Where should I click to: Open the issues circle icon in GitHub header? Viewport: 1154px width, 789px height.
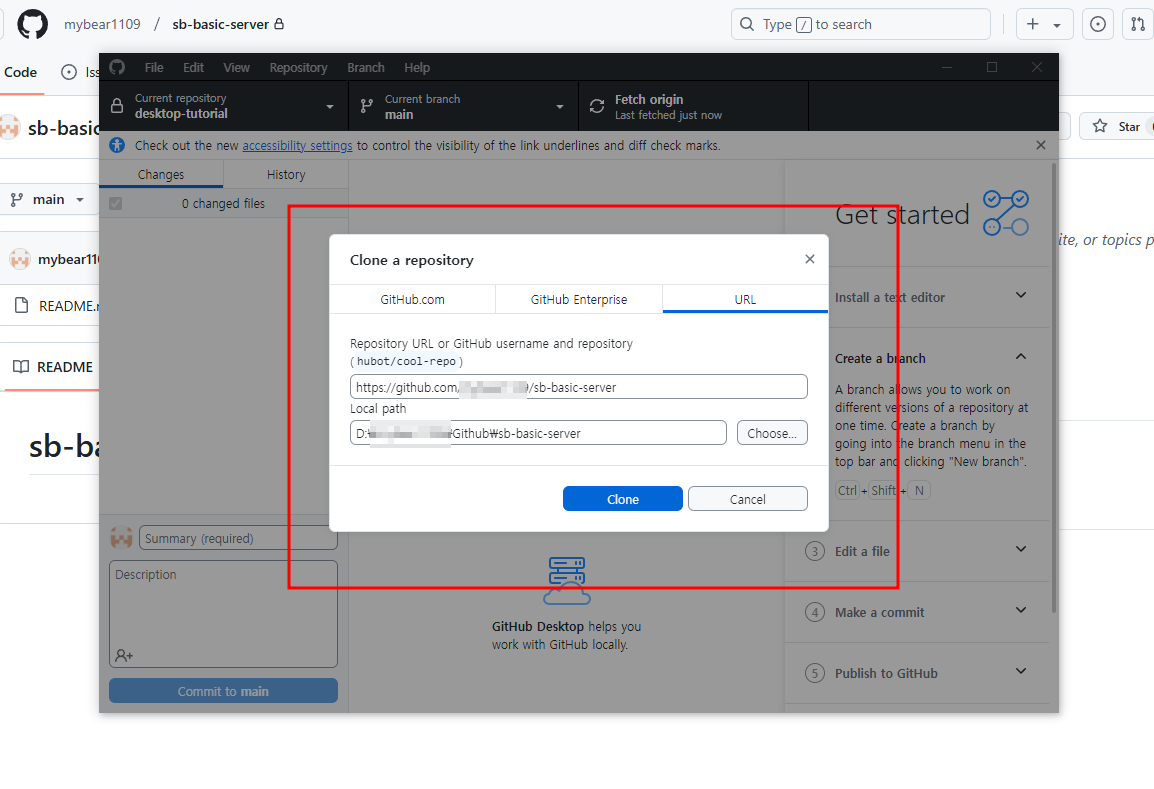point(1097,24)
